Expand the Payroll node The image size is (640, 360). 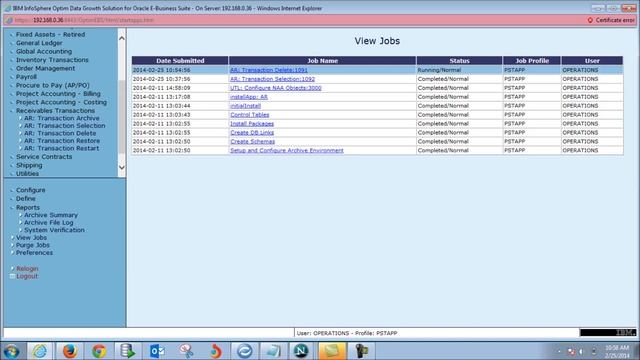(x=26, y=77)
